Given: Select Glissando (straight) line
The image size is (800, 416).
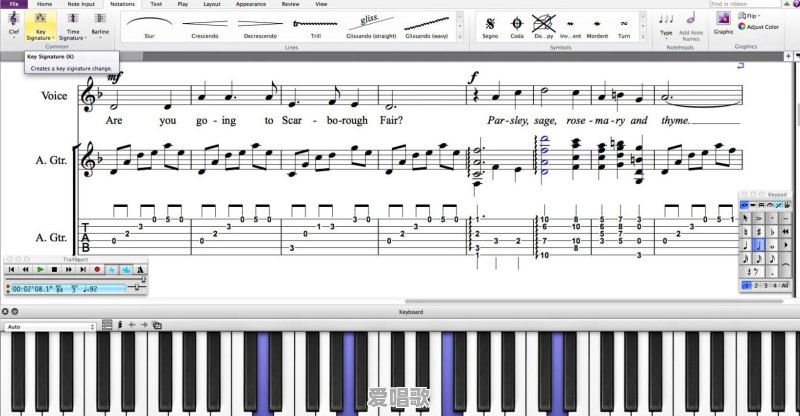Looking at the screenshot, I should pos(371,27).
